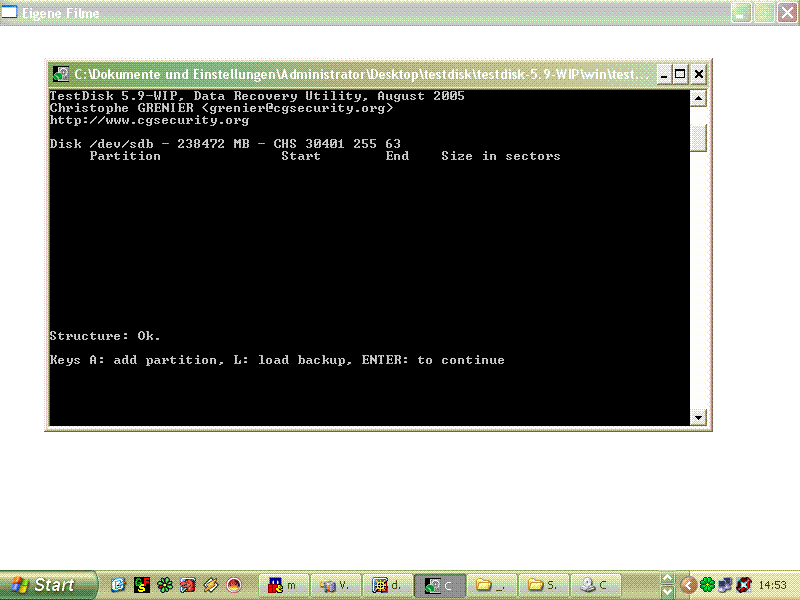This screenshot has height=600, width=800.
Task: Minimize the Eigene Filme window
Action: pyautogui.click(x=741, y=13)
